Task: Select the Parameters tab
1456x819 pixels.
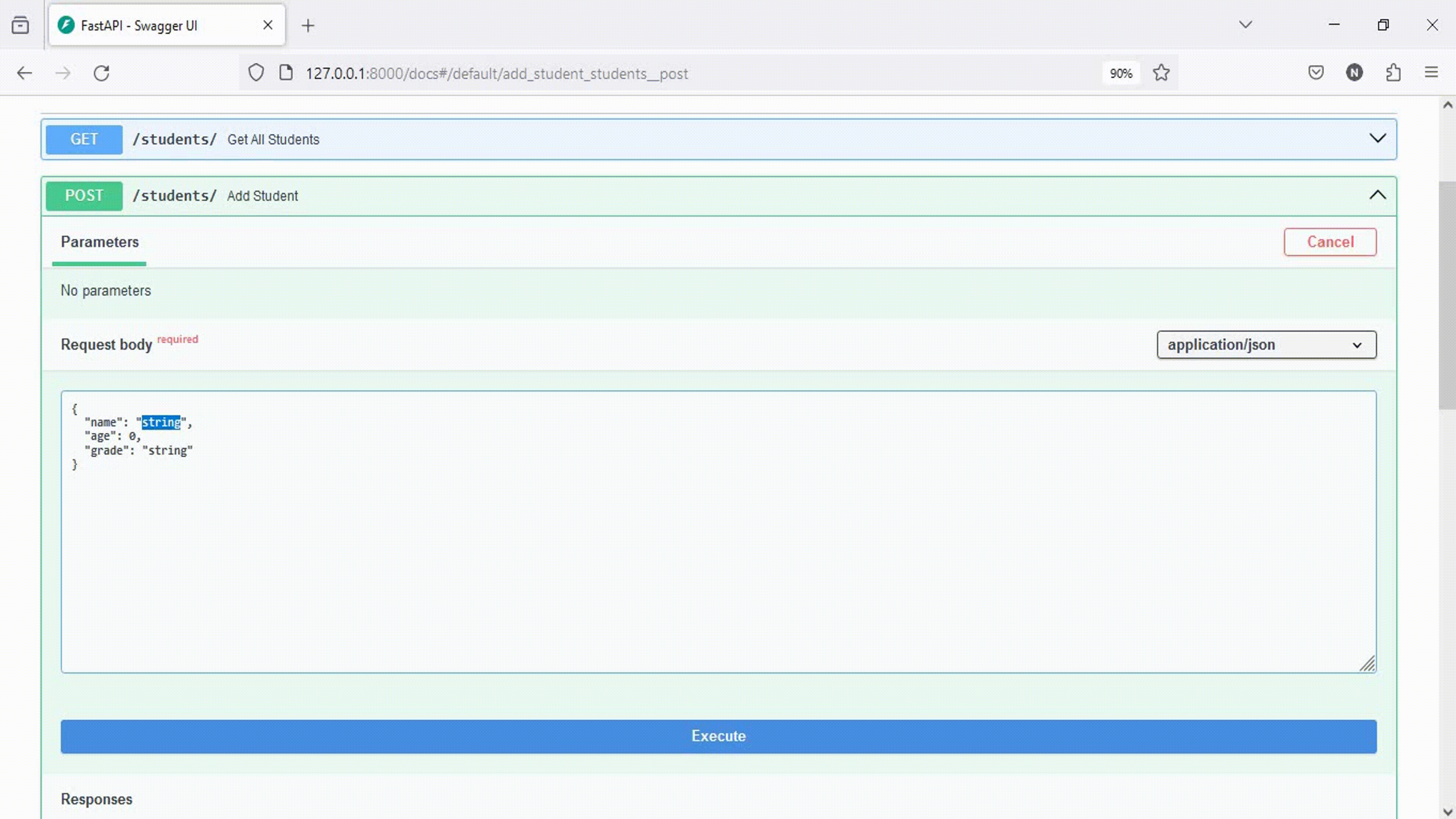Action: tap(99, 243)
